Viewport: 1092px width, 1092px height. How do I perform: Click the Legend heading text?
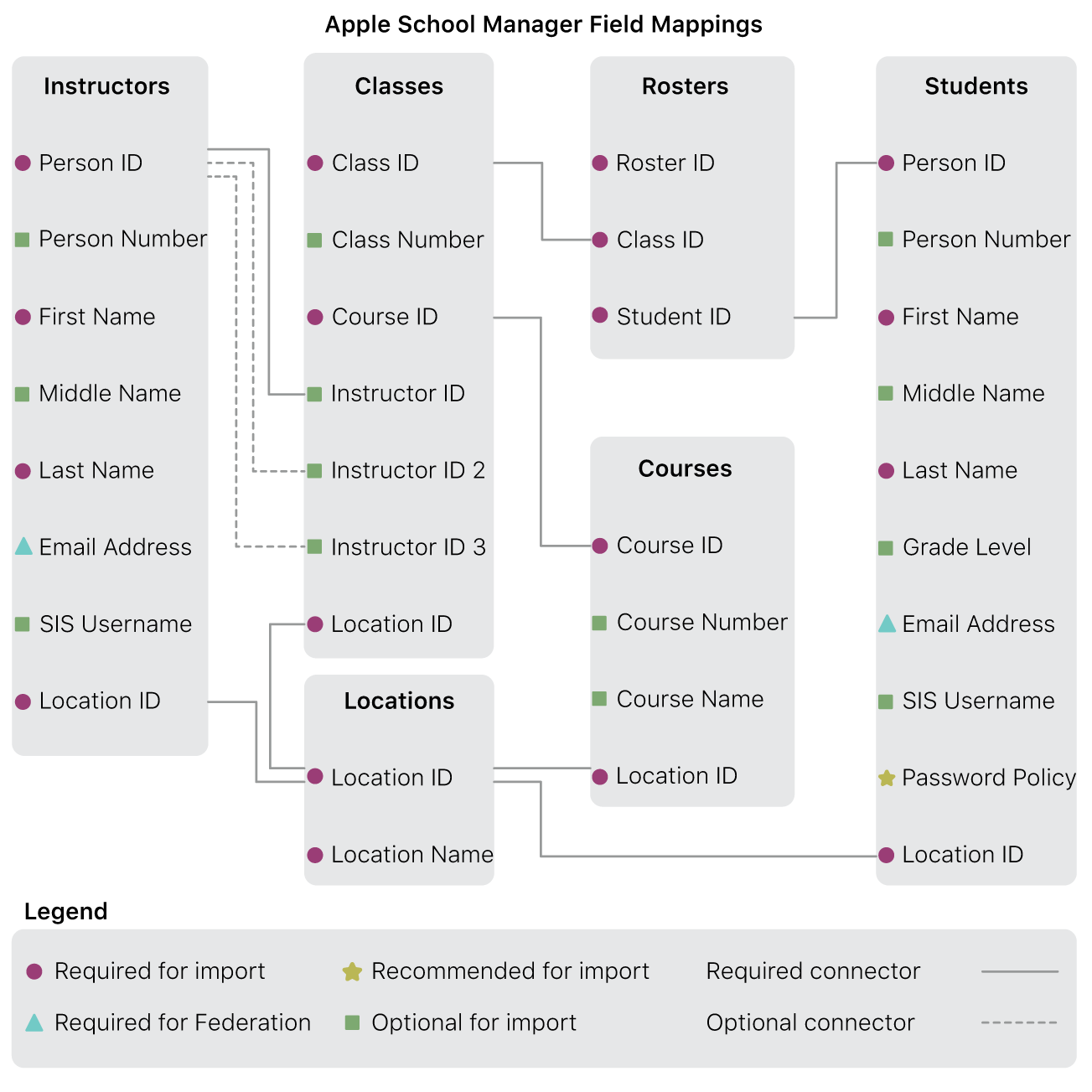pos(66,911)
